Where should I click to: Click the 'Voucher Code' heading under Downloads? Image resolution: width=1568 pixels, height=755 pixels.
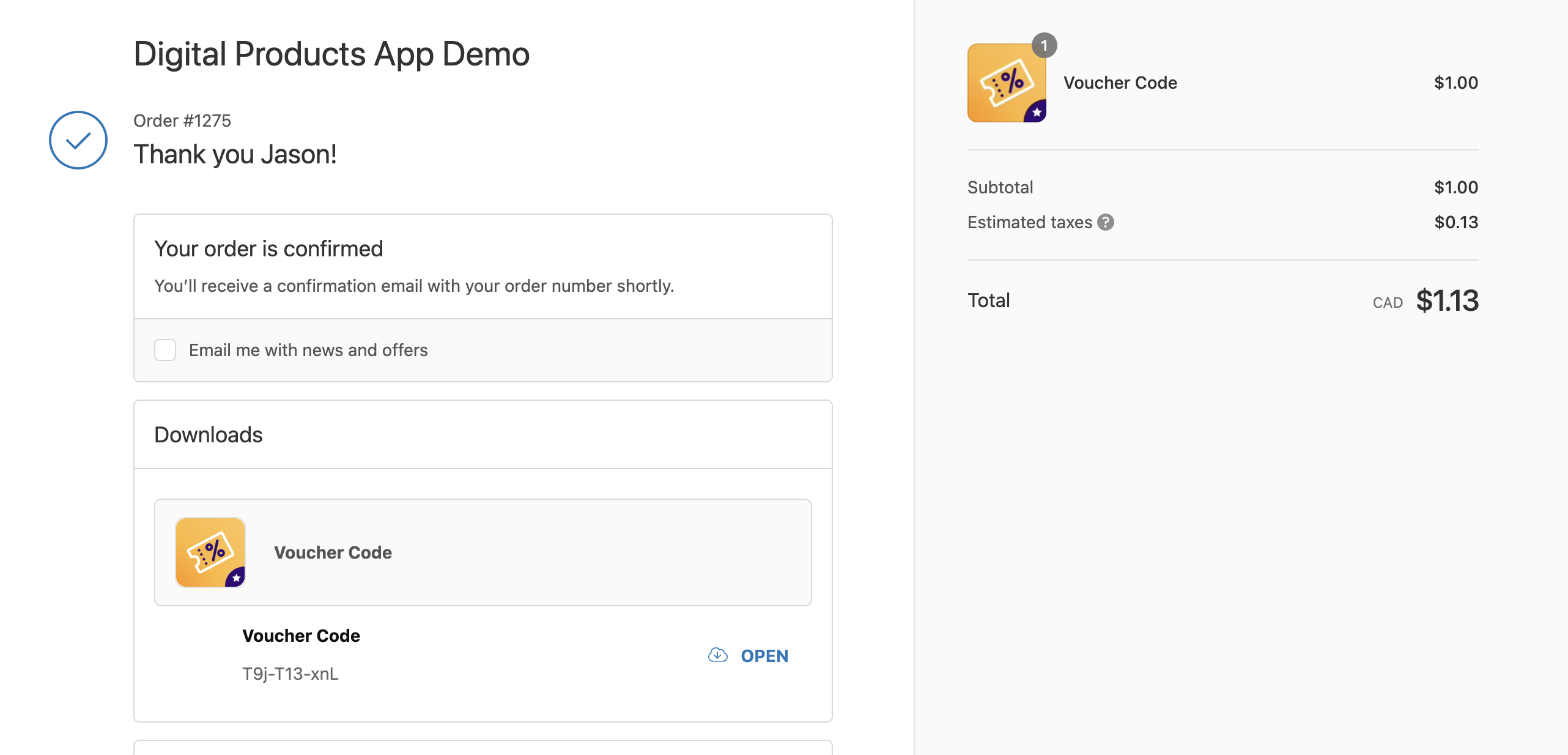click(300, 635)
